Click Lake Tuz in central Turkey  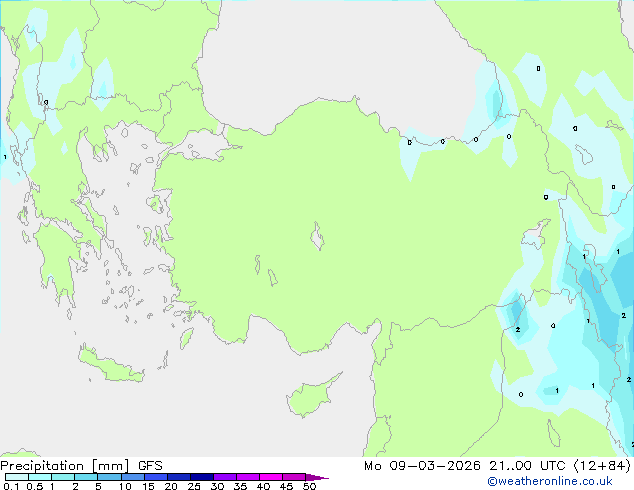click(x=317, y=237)
